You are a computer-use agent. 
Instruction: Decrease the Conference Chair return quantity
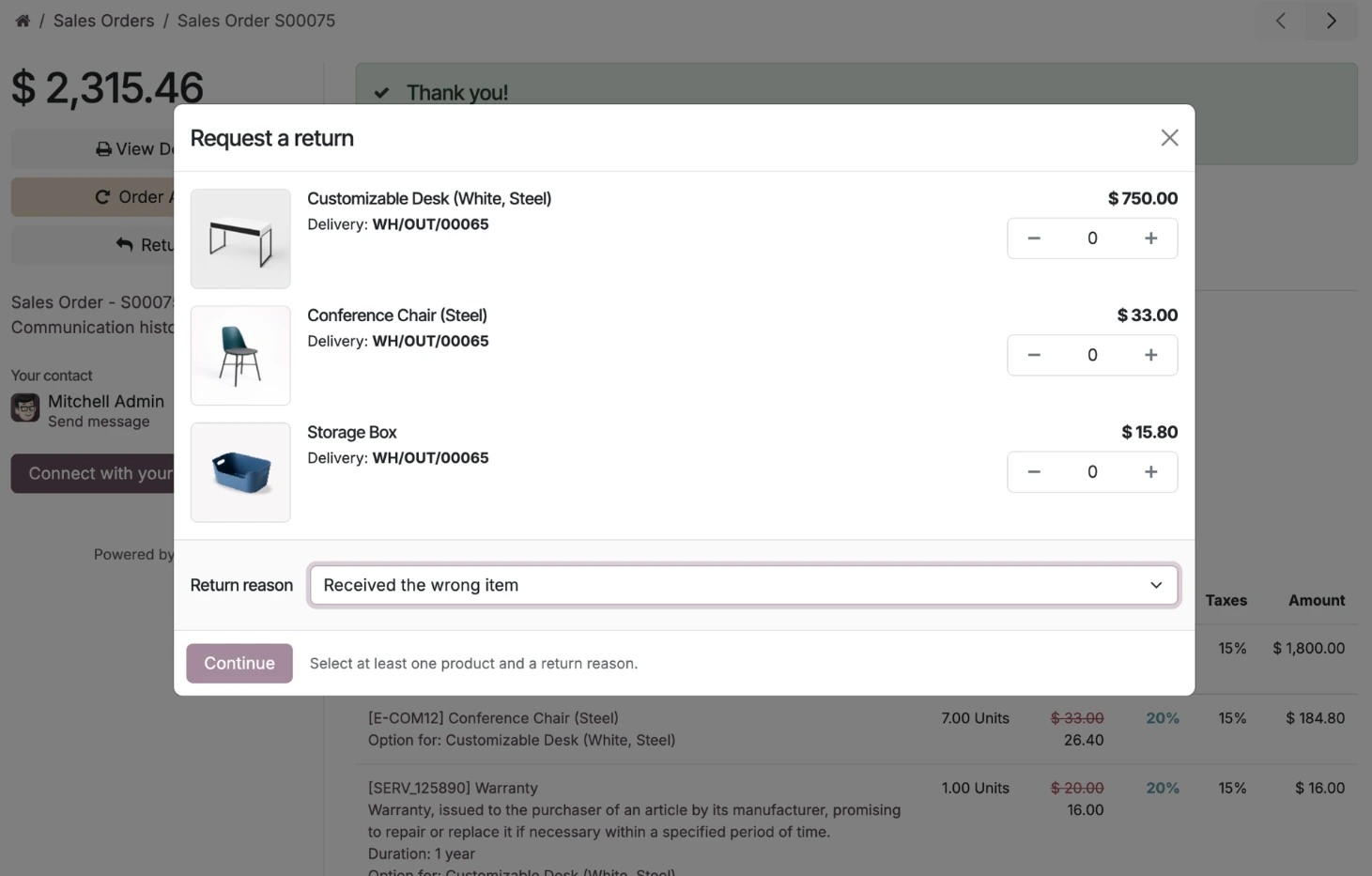[1033, 355]
